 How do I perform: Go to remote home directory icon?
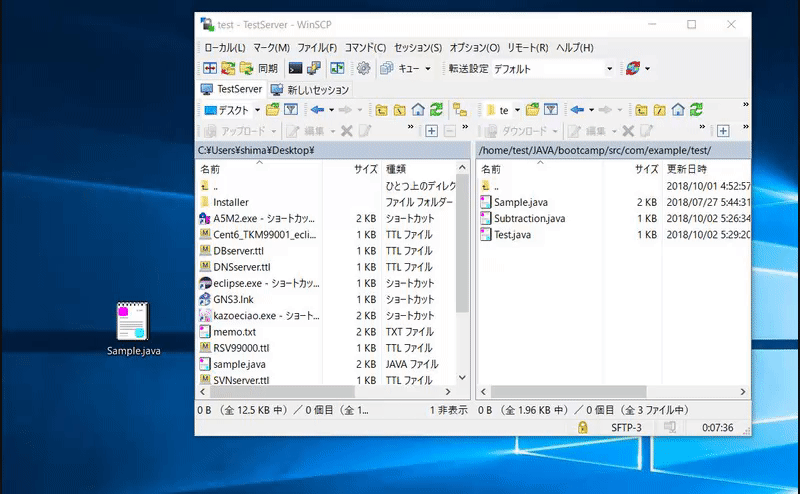[x=678, y=110]
